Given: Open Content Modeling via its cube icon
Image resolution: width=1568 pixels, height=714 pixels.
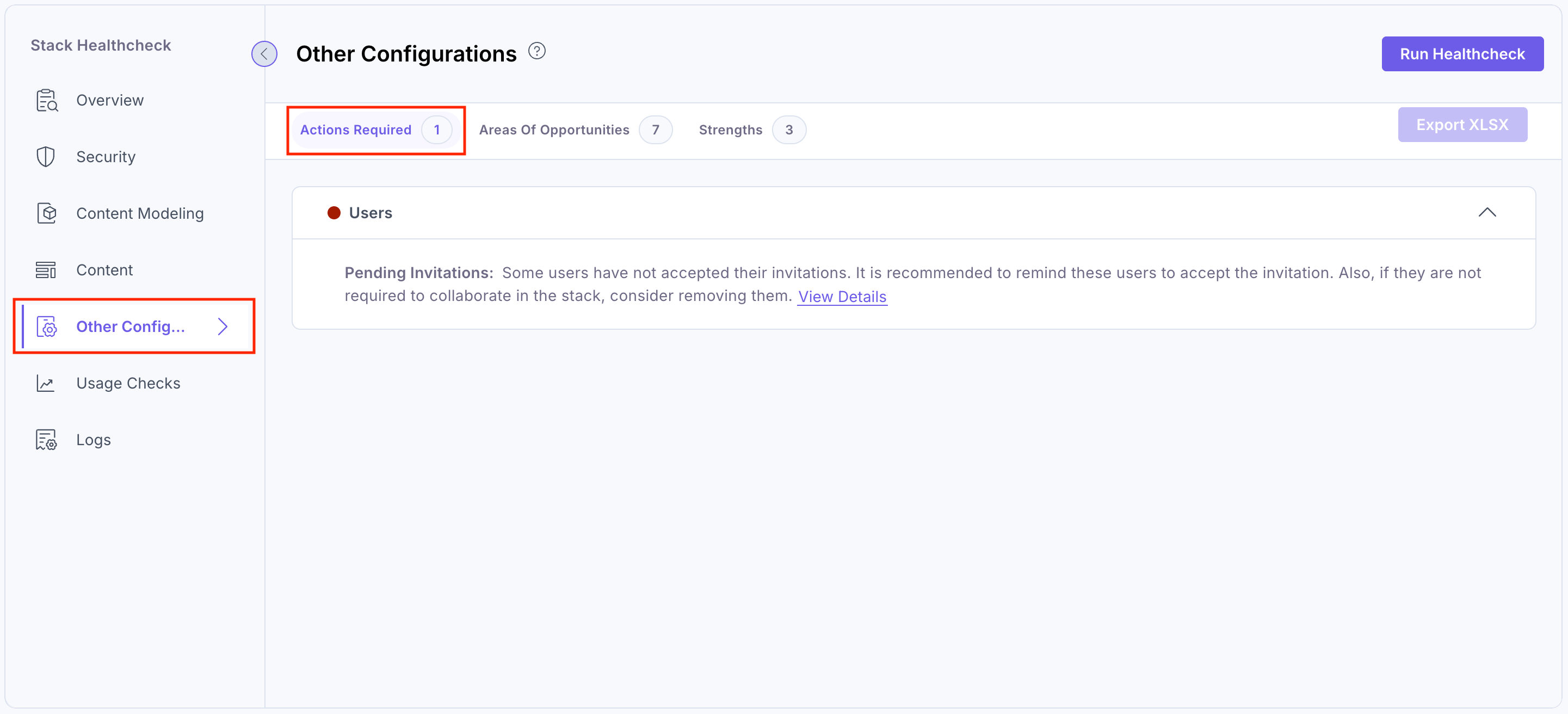Looking at the screenshot, I should [46, 213].
